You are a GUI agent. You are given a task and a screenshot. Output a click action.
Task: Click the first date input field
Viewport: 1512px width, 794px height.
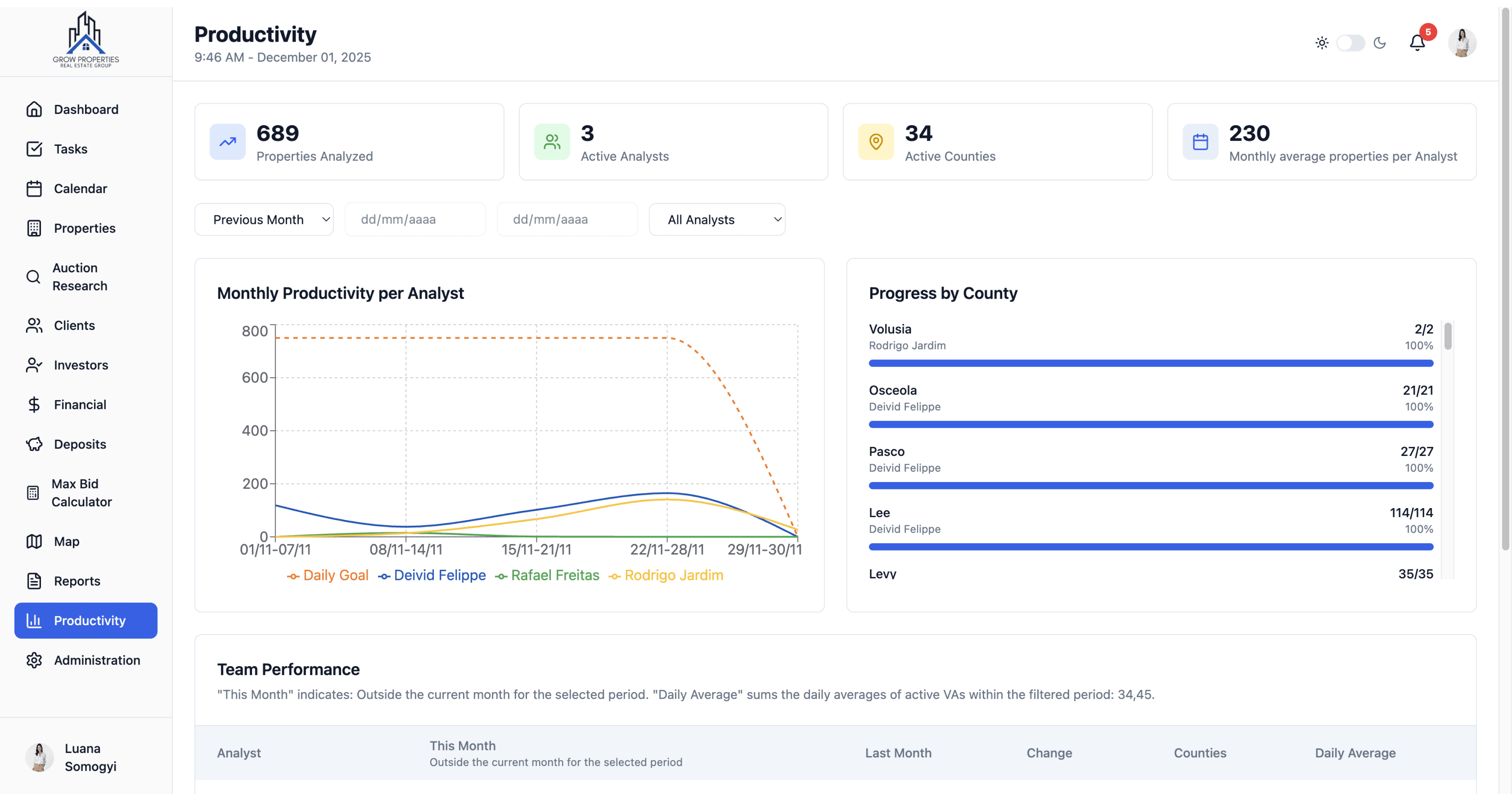(415, 220)
